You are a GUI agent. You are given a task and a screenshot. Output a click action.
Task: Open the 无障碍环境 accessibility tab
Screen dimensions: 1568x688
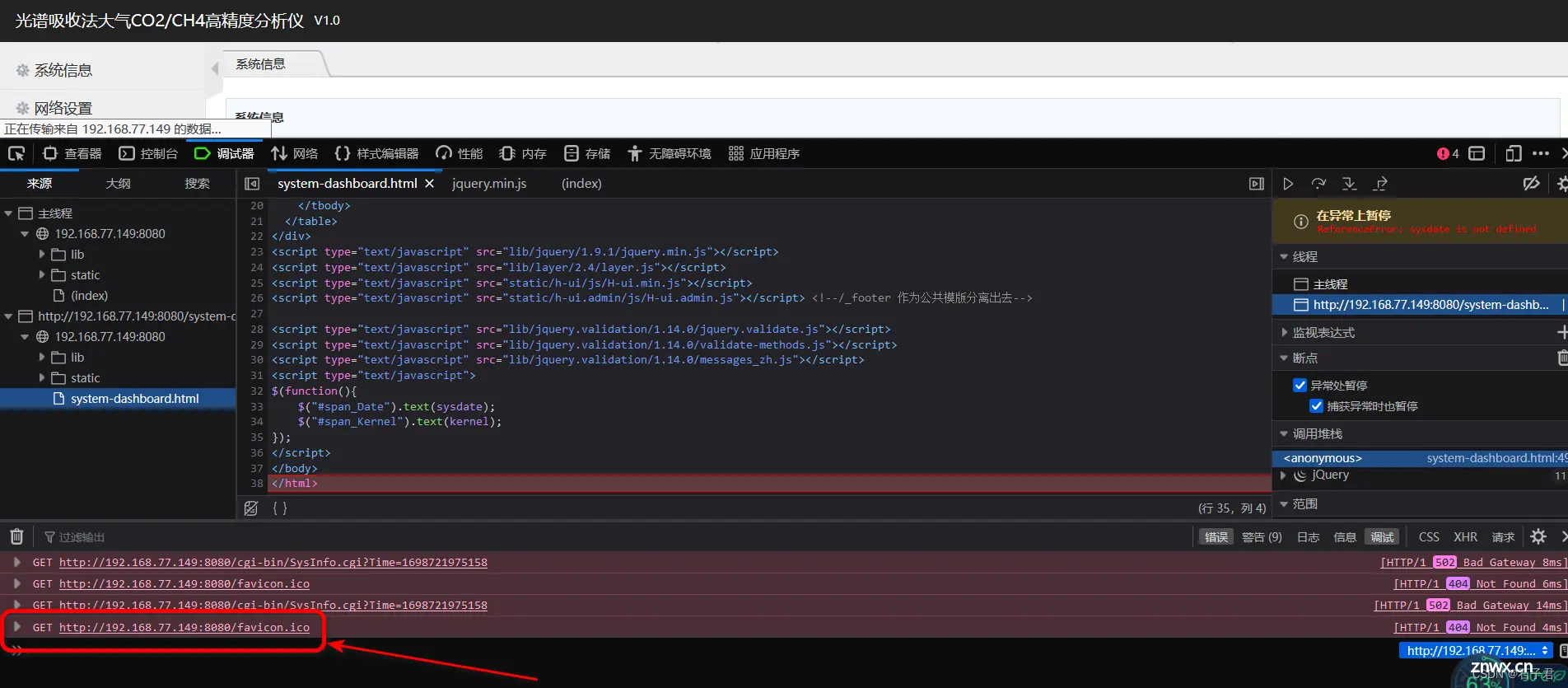(668, 153)
